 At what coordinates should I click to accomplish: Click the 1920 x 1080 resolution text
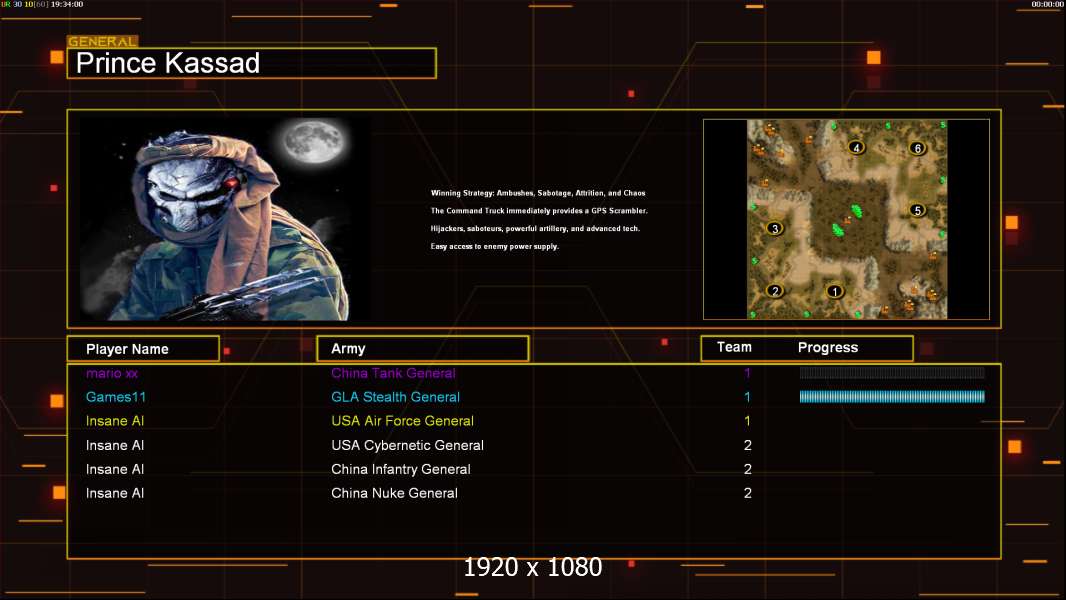coord(533,567)
